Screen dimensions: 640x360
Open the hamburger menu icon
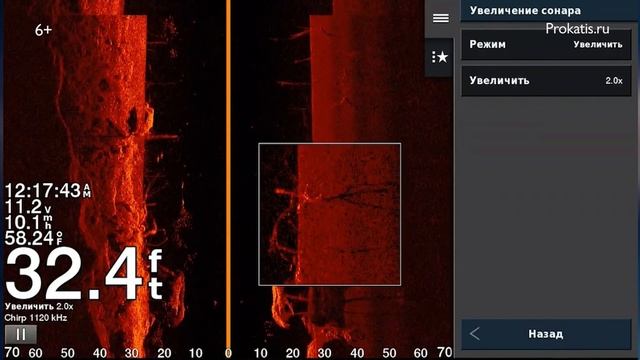point(440,18)
